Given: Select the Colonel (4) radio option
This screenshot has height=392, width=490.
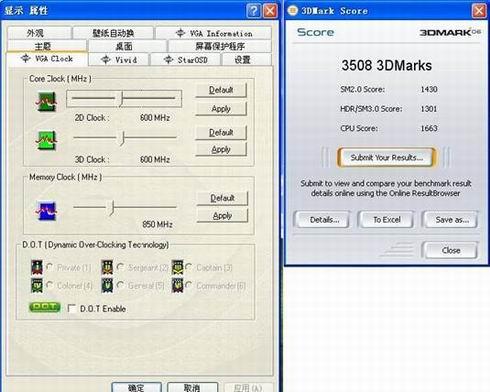Looking at the screenshot, I should 50,285.
